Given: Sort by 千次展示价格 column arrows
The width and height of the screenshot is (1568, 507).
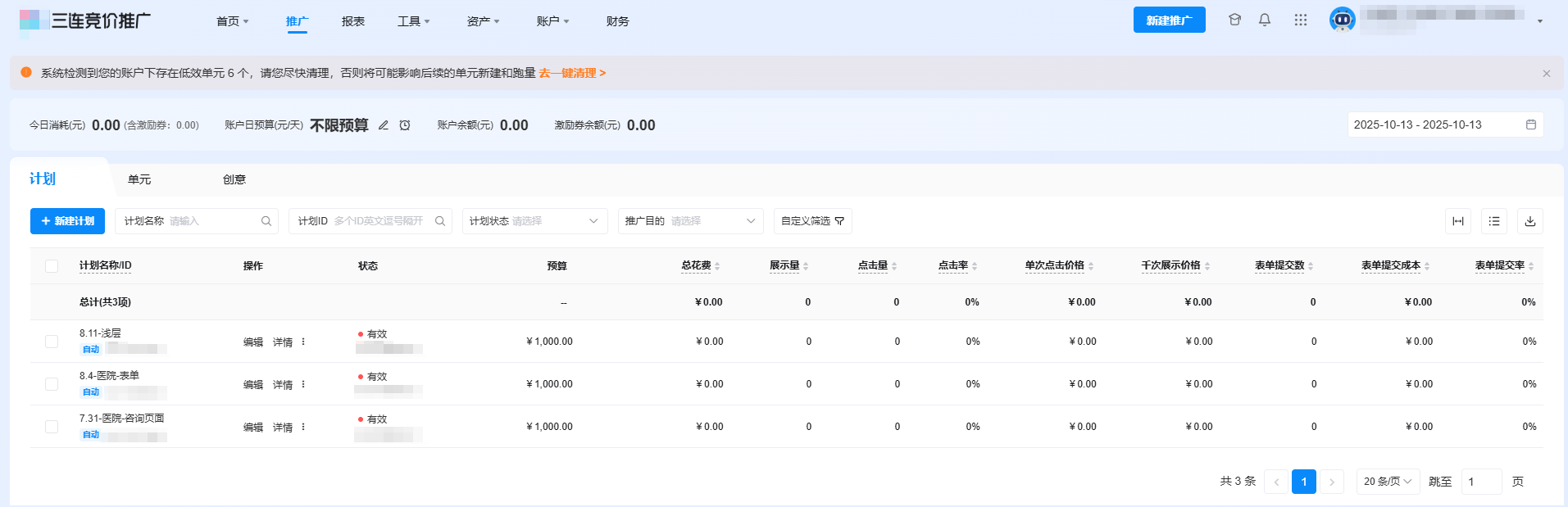Looking at the screenshot, I should point(1207,266).
